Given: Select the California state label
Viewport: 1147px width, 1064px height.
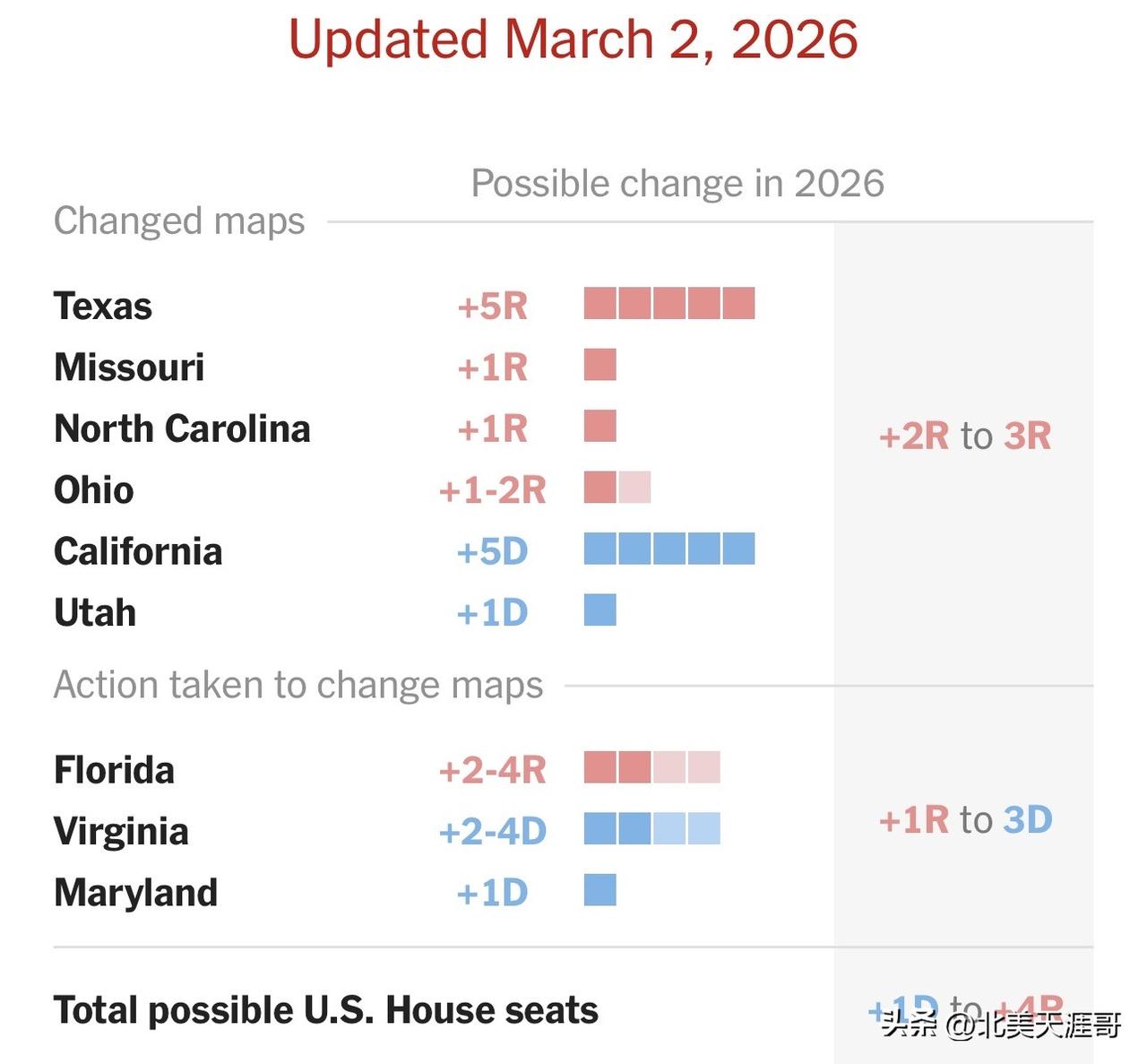Looking at the screenshot, I should click(x=138, y=551).
